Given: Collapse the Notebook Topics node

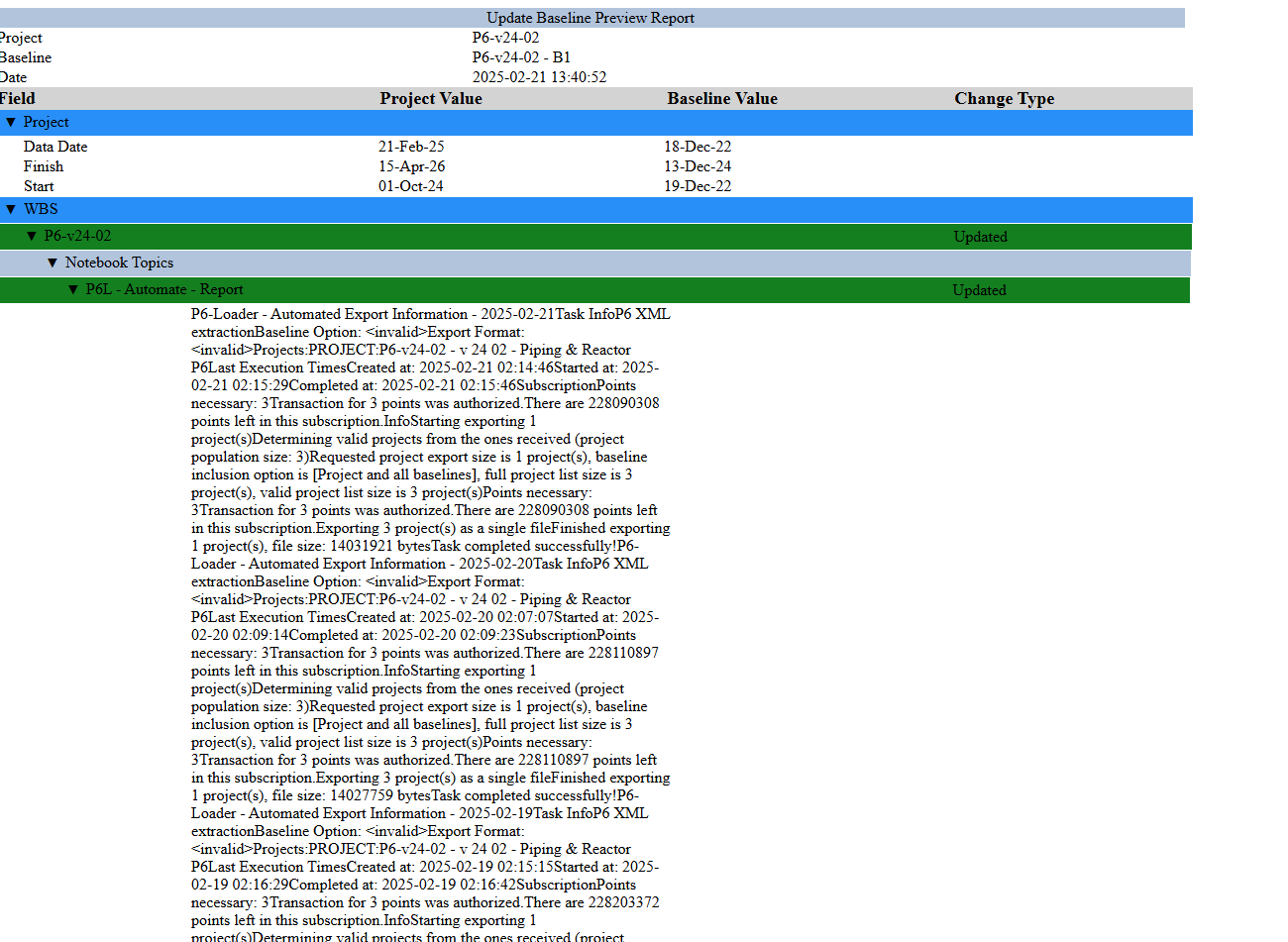Looking at the screenshot, I should pyautogui.click(x=53, y=262).
